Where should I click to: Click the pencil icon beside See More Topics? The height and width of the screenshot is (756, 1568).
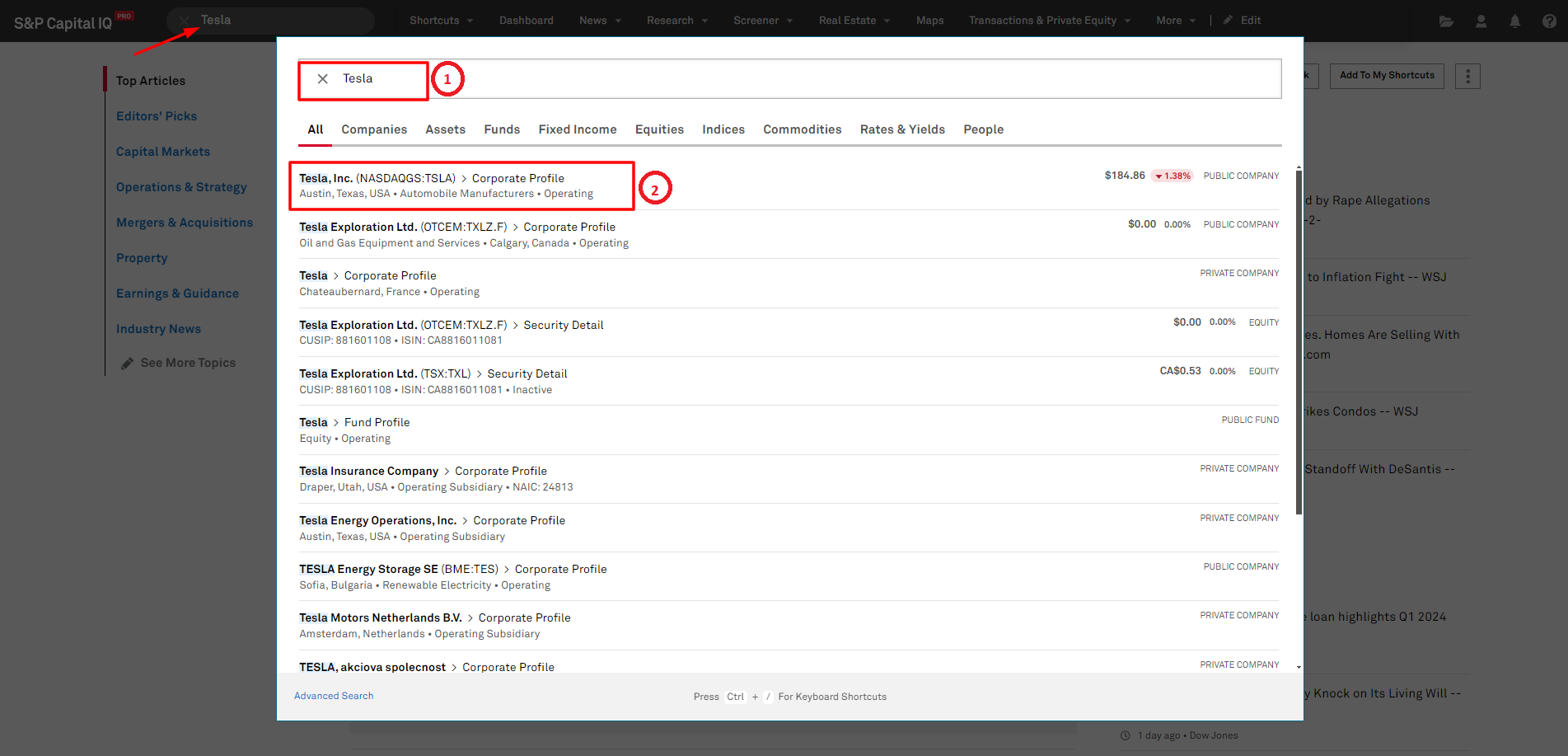[x=127, y=364]
